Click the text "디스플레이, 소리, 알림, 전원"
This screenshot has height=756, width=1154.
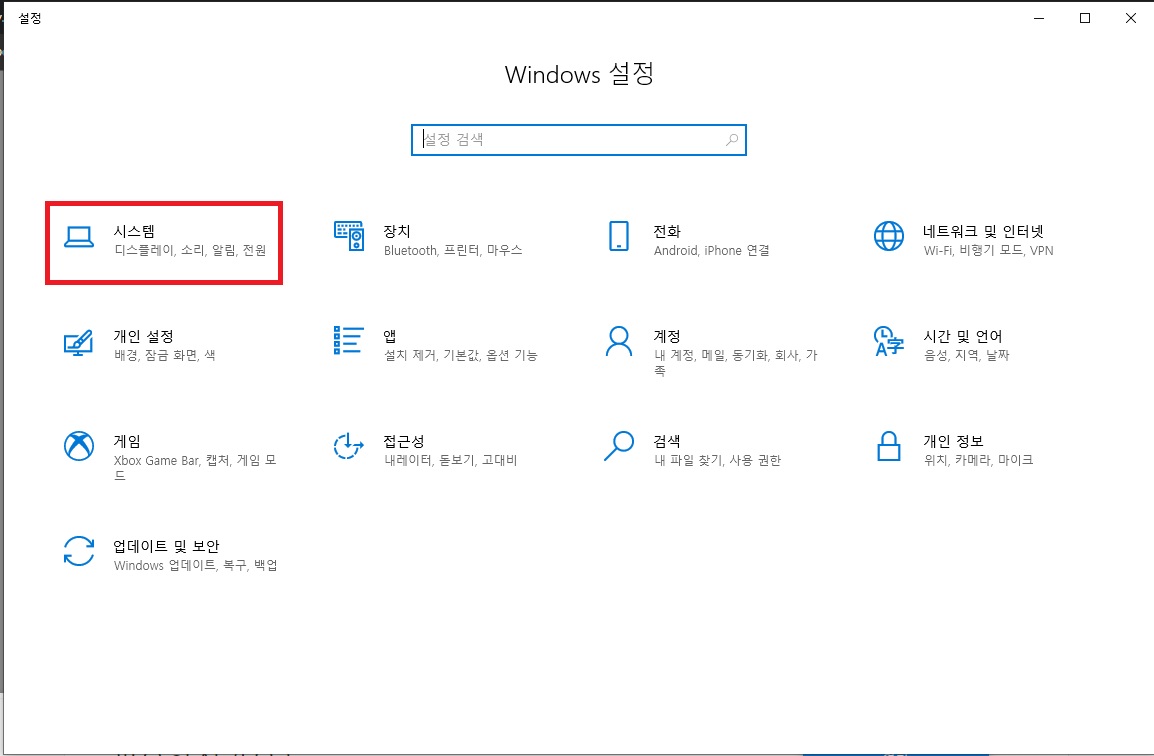point(190,250)
